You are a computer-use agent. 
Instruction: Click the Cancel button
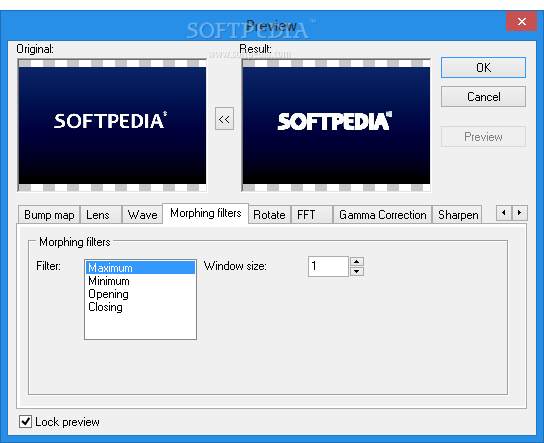pos(483,96)
